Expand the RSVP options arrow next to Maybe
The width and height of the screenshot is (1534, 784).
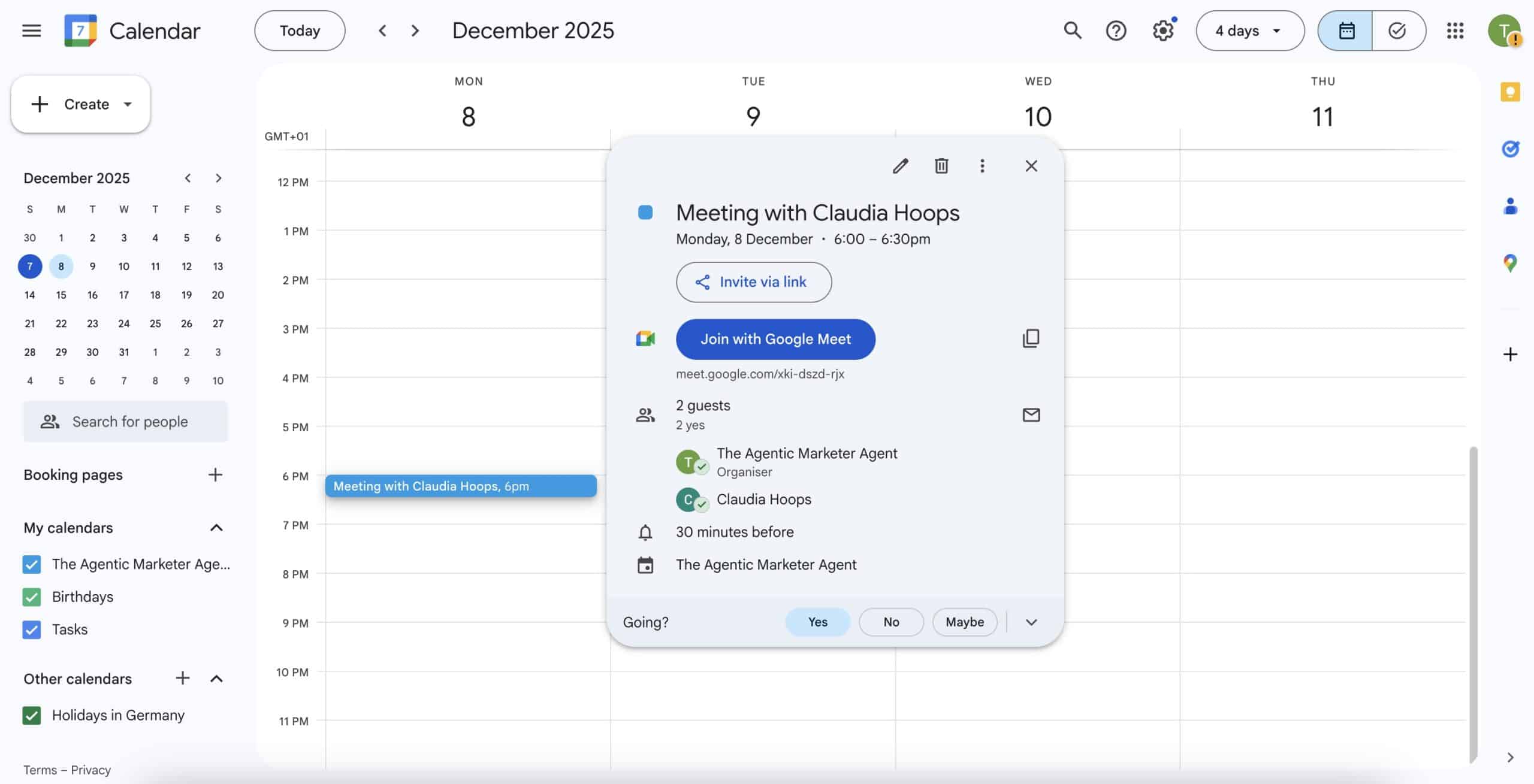click(x=1031, y=622)
